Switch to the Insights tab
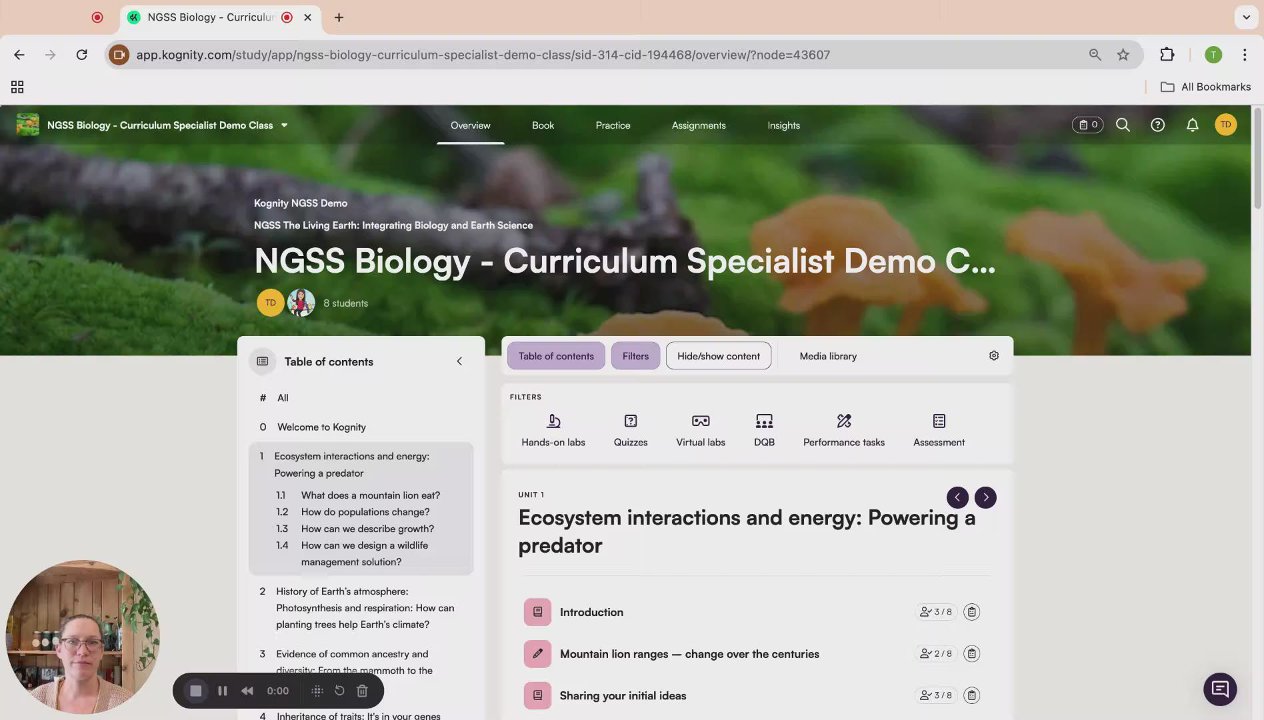1264x720 pixels. click(784, 125)
